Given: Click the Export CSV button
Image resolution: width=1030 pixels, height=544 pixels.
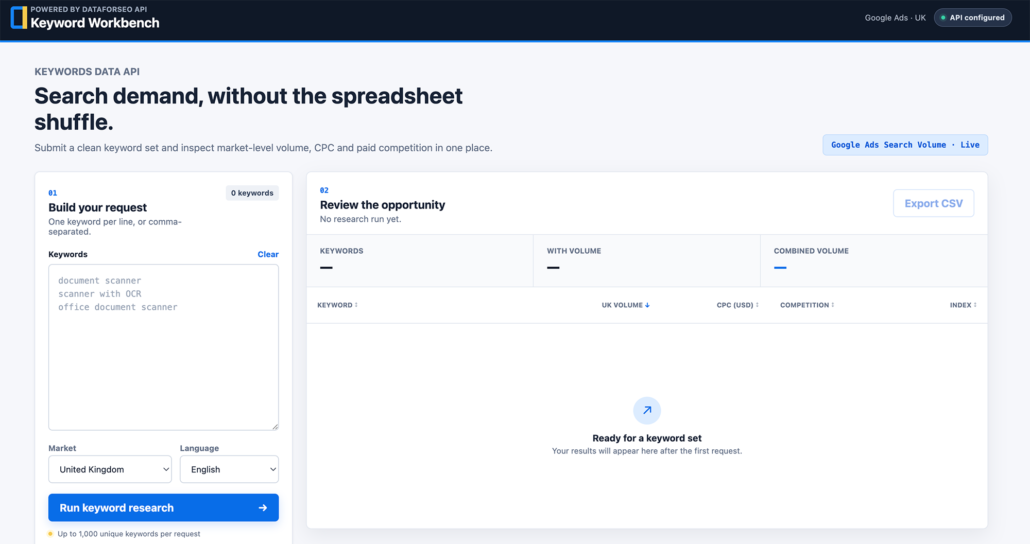Looking at the screenshot, I should [x=933, y=204].
